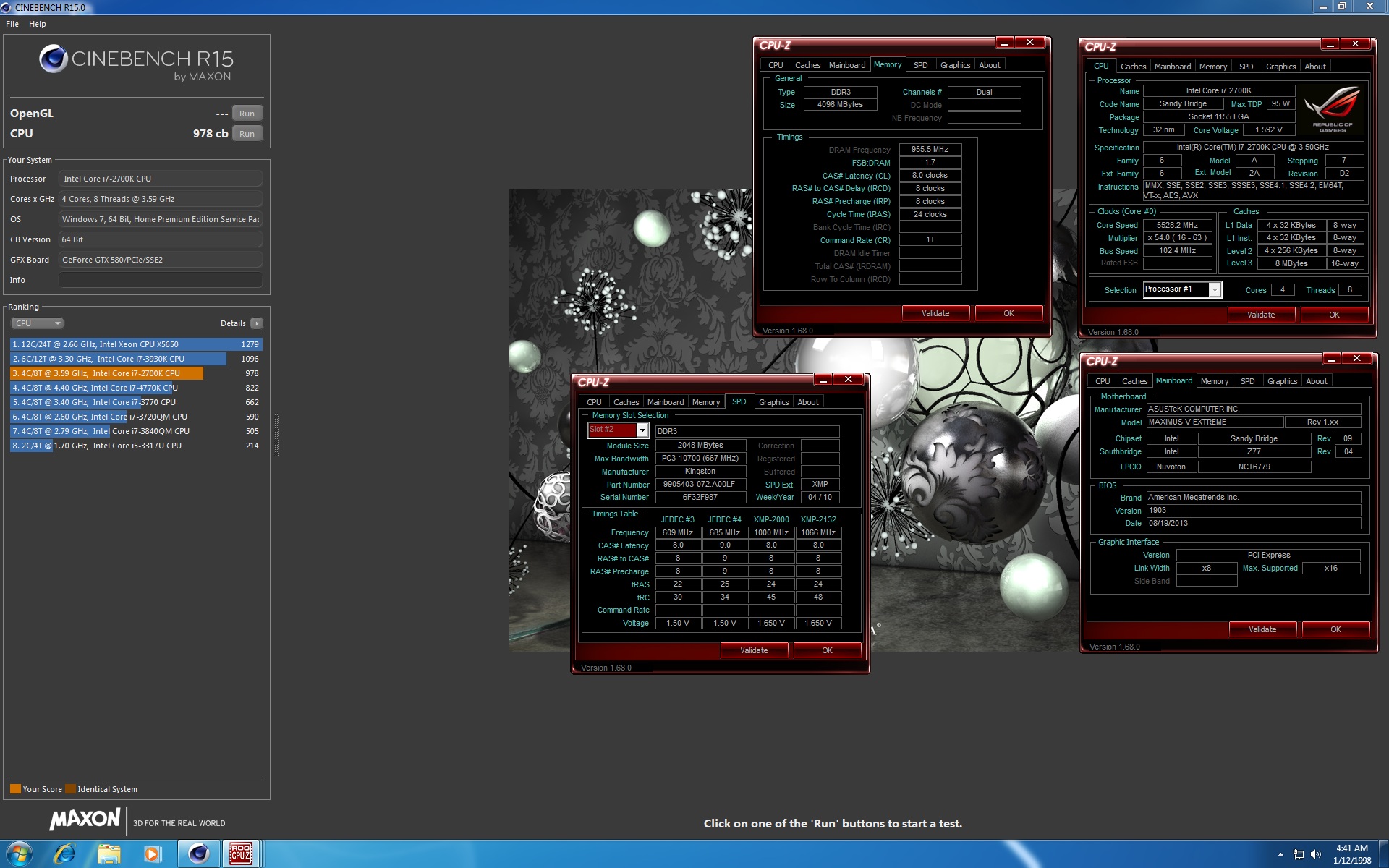Click OK in Mainboard CPU-Z window

pos(1335,629)
